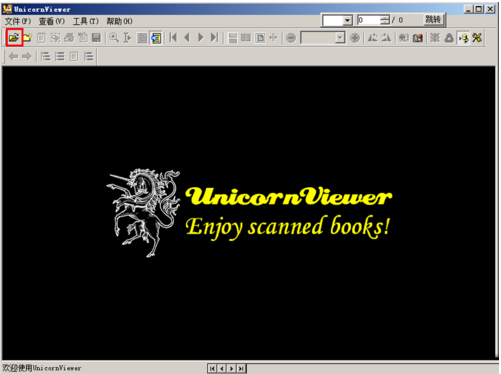This screenshot has width=501, height=374.
Task: Click the next page arrow in toolbar
Action: [x=201, y=38]
